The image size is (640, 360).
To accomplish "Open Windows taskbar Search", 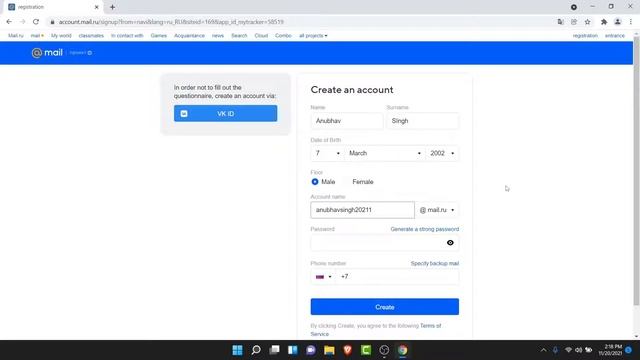I will [x=256, y=350].
